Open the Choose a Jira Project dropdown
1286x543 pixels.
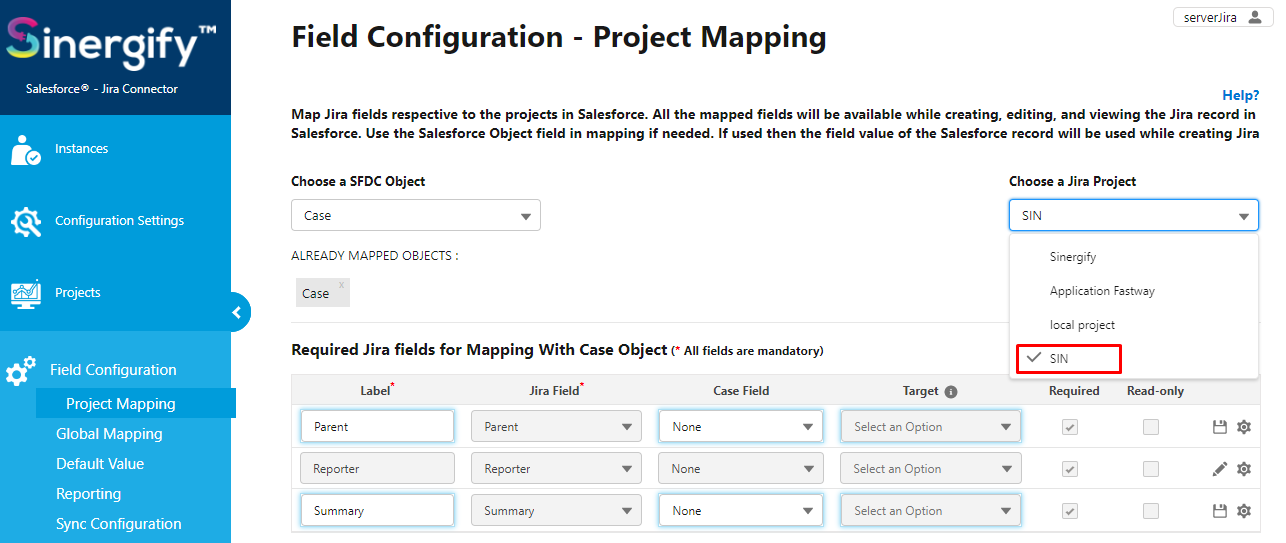point(1134,216)
